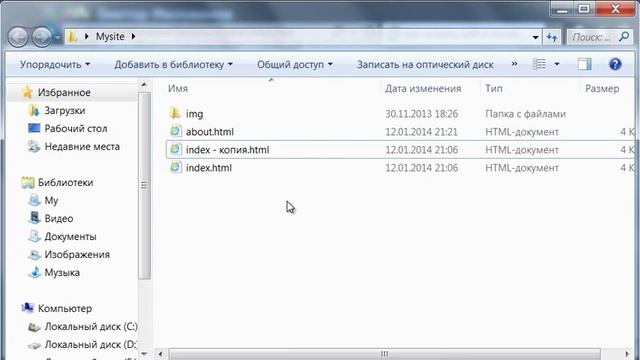Toggle the preview pane button

pos(584,64)
